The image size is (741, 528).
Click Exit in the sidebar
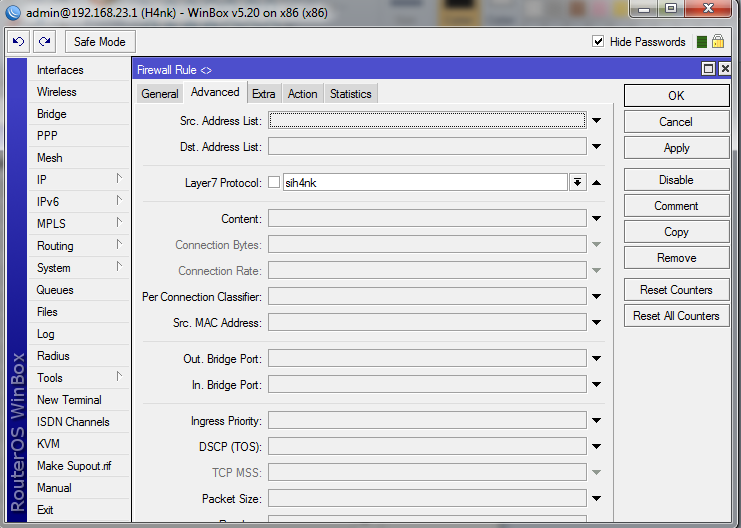(78, 510)
